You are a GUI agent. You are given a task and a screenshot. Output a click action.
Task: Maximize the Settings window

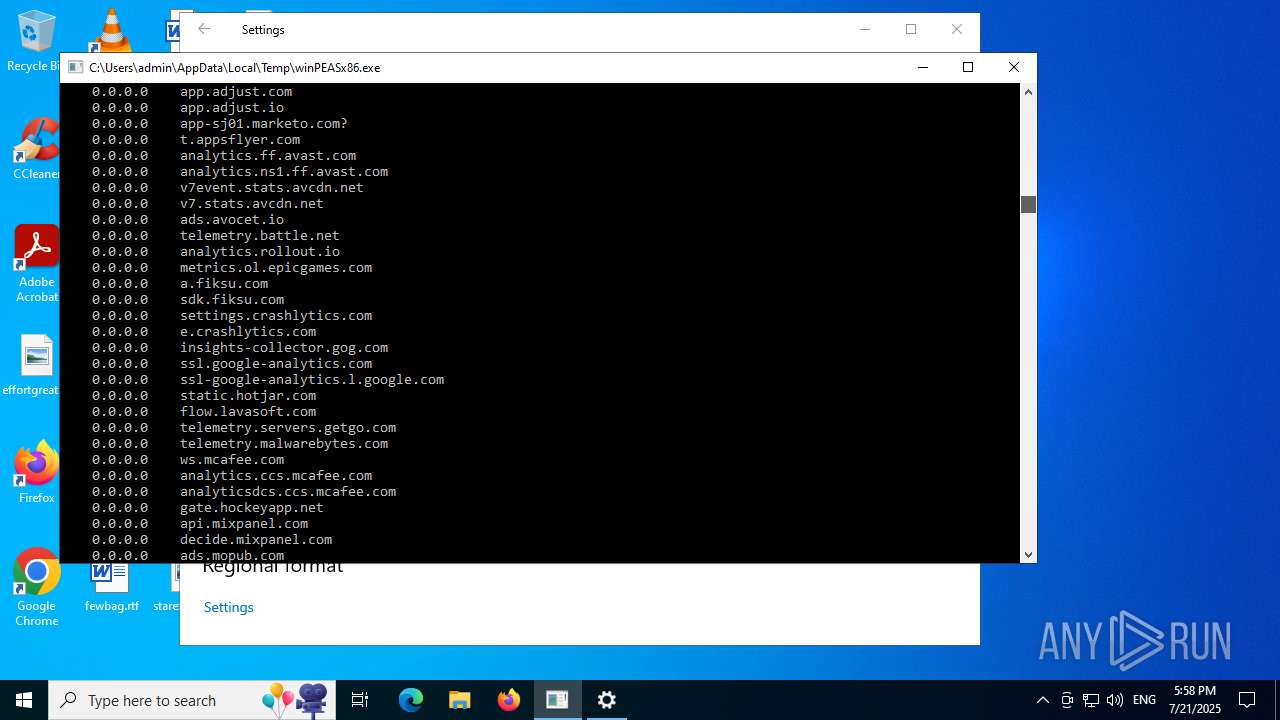[911, 29]
